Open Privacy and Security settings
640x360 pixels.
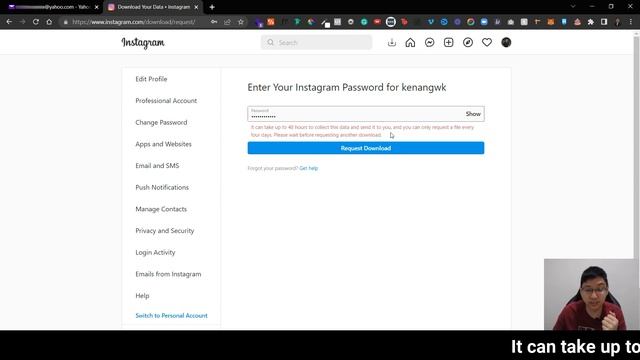click(164, 231)
